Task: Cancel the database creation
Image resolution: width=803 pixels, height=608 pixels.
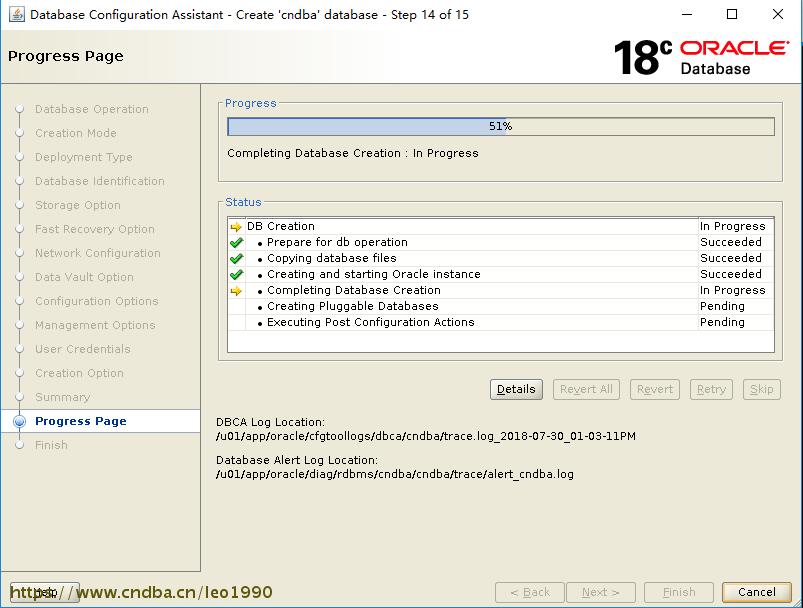Action: coord(757,592)
